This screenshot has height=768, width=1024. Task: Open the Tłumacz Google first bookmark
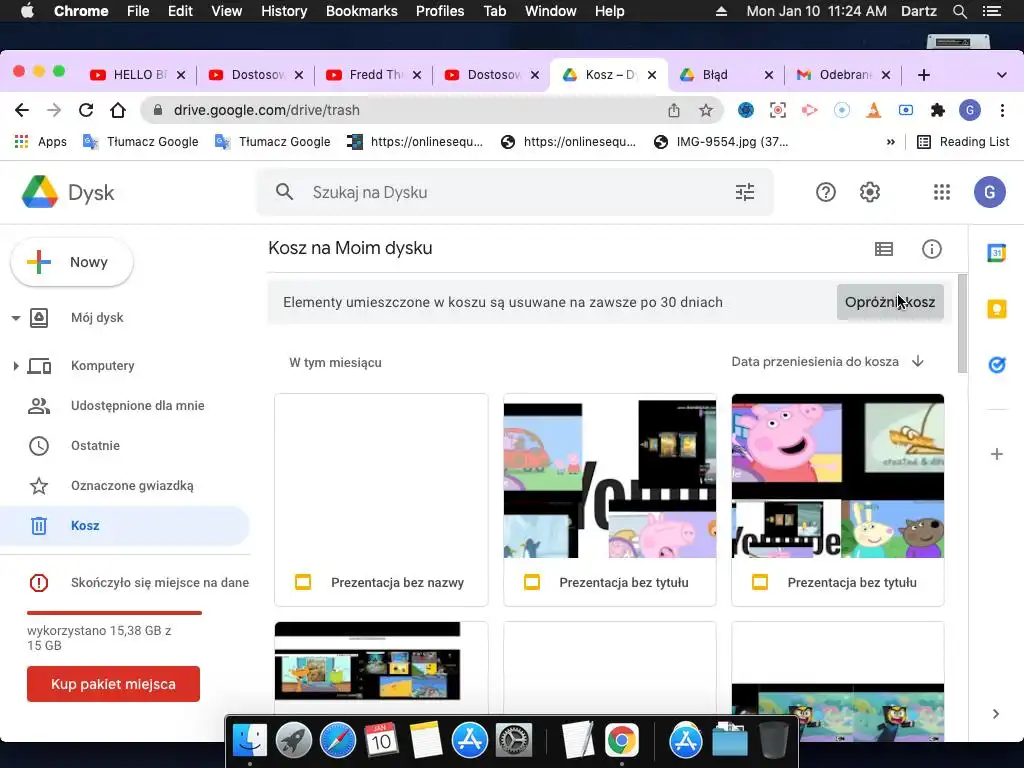[140, 142]
